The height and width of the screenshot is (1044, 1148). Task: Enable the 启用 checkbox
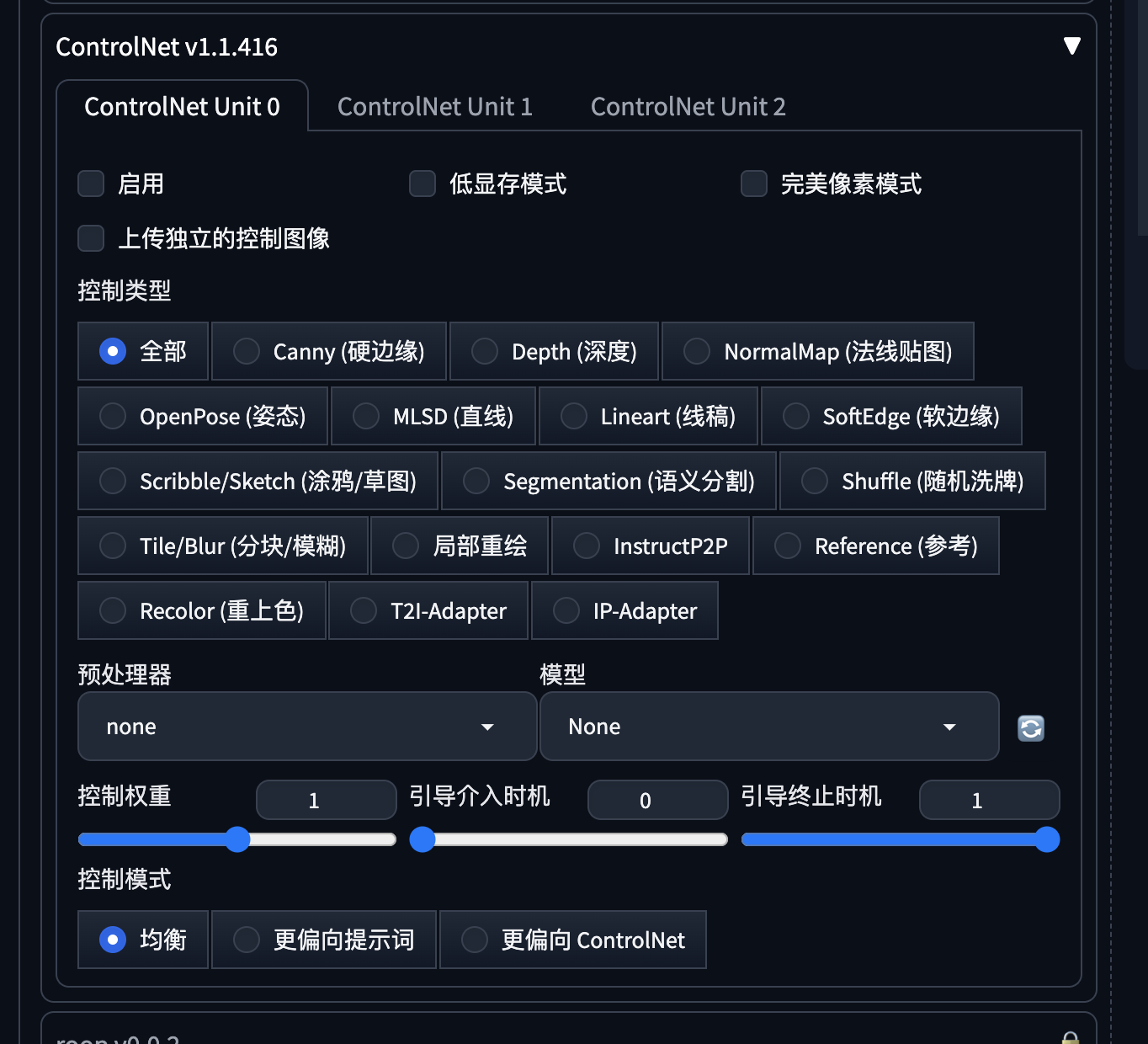point(91,184)
